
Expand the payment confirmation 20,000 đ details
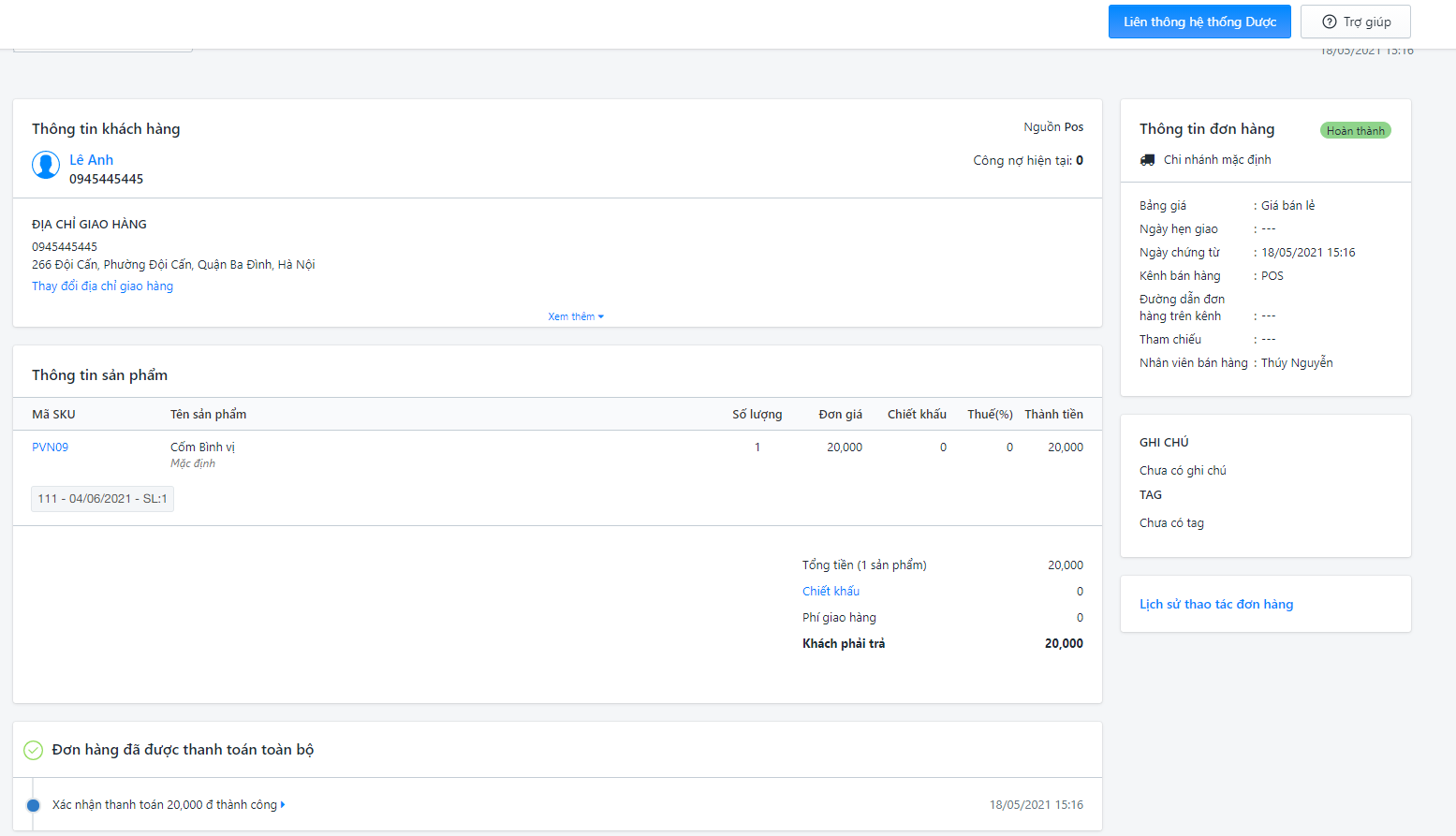164,805
